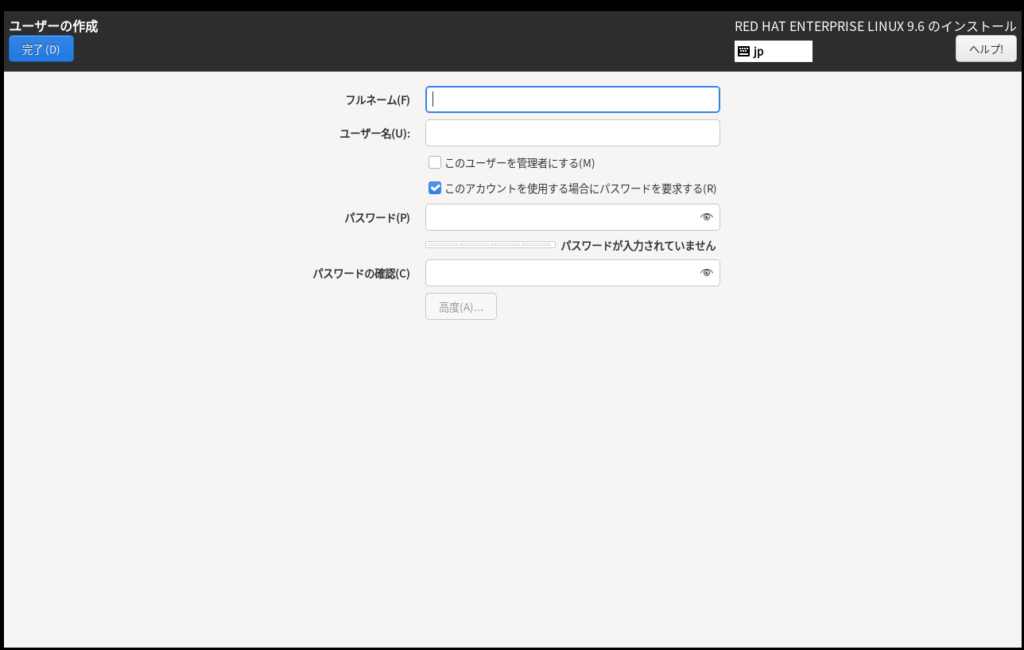Click the パスワード(P) label
Screen dimensions: 1024x650
[377, 217]
